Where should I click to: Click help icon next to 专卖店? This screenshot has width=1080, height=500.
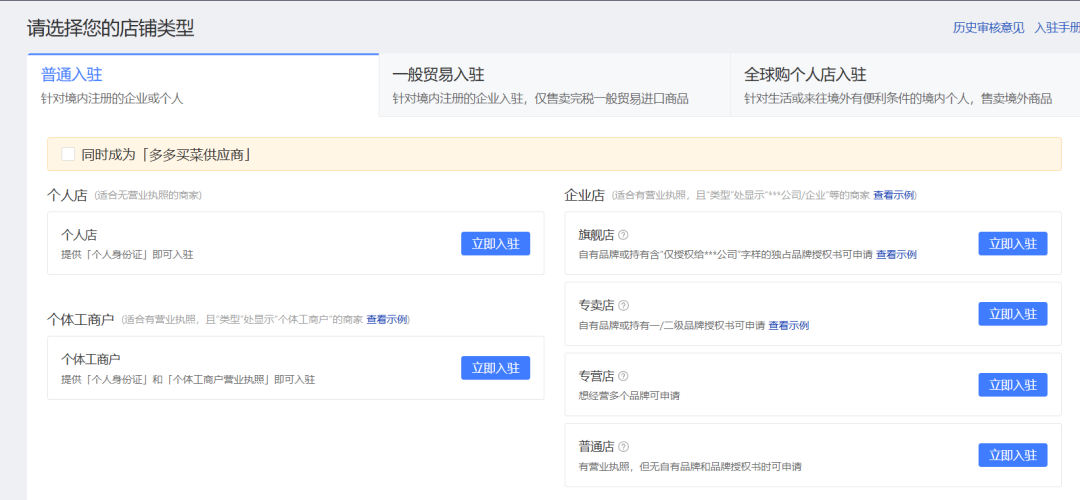623,305
